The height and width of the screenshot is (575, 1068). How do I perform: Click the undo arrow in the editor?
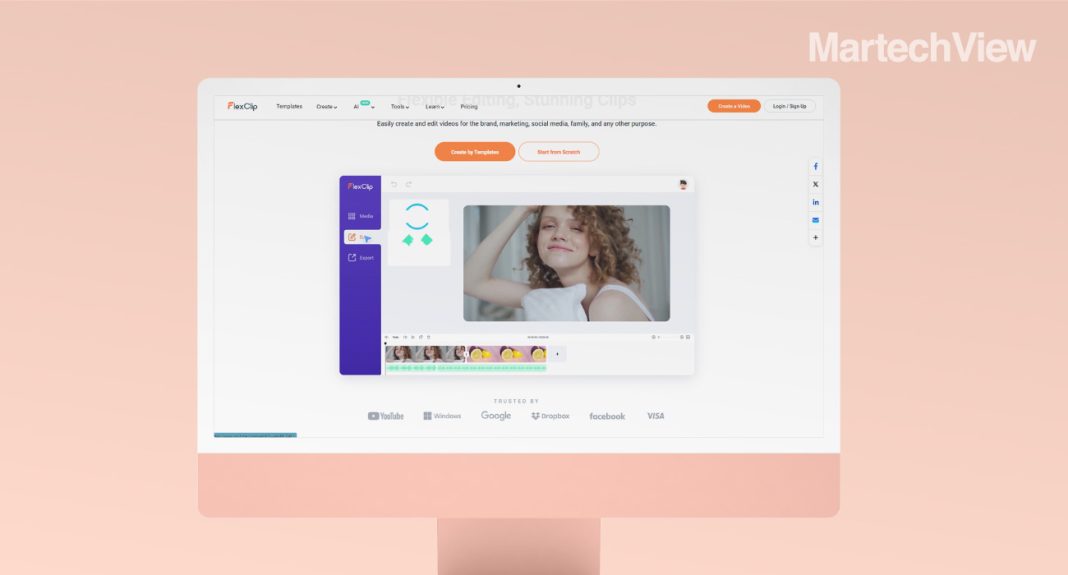[394, 184]
